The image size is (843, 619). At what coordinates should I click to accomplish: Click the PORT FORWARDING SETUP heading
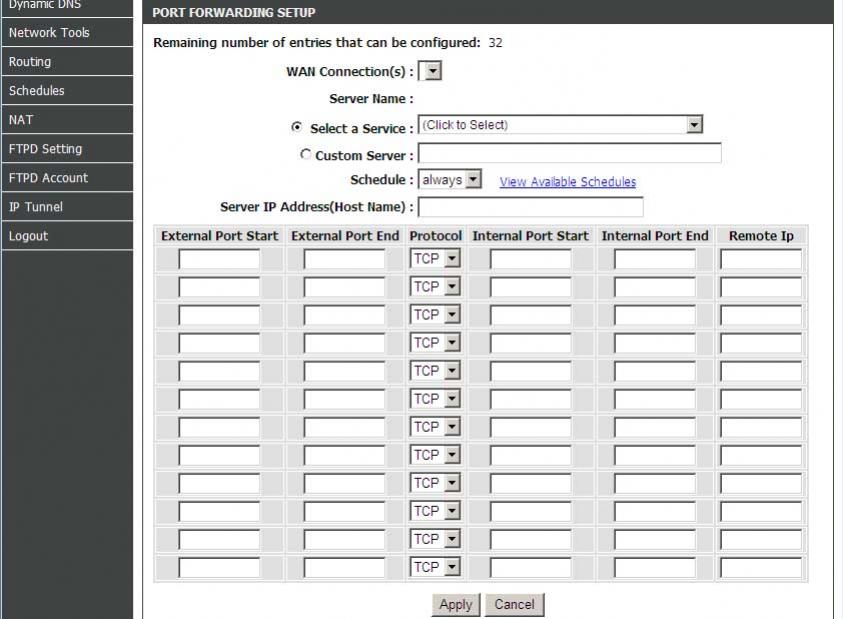click(x=234, y=12)
